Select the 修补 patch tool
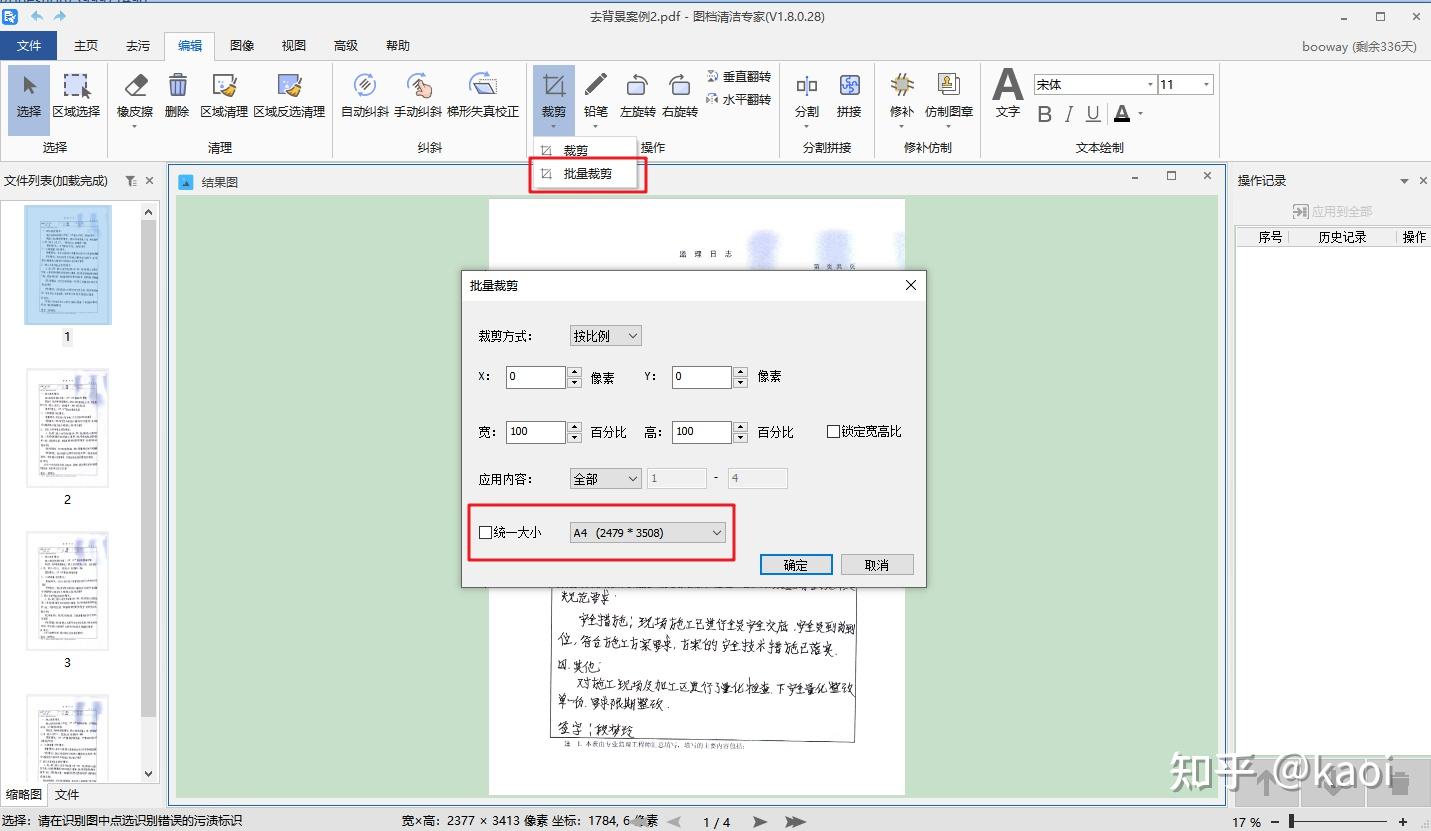Screen dimensions: 1431x831 (902, 97)
